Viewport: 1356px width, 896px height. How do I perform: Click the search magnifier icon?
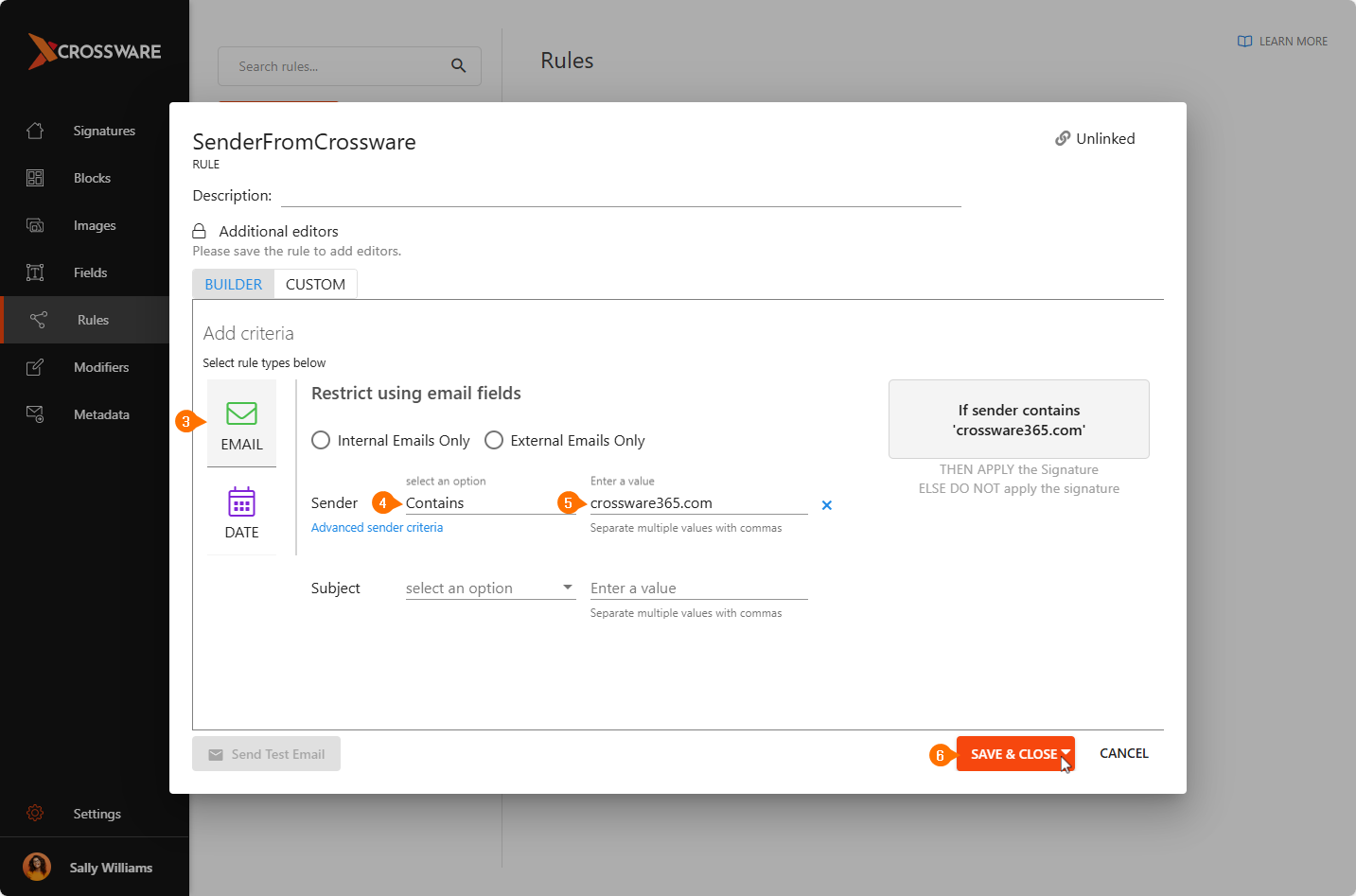458,66
